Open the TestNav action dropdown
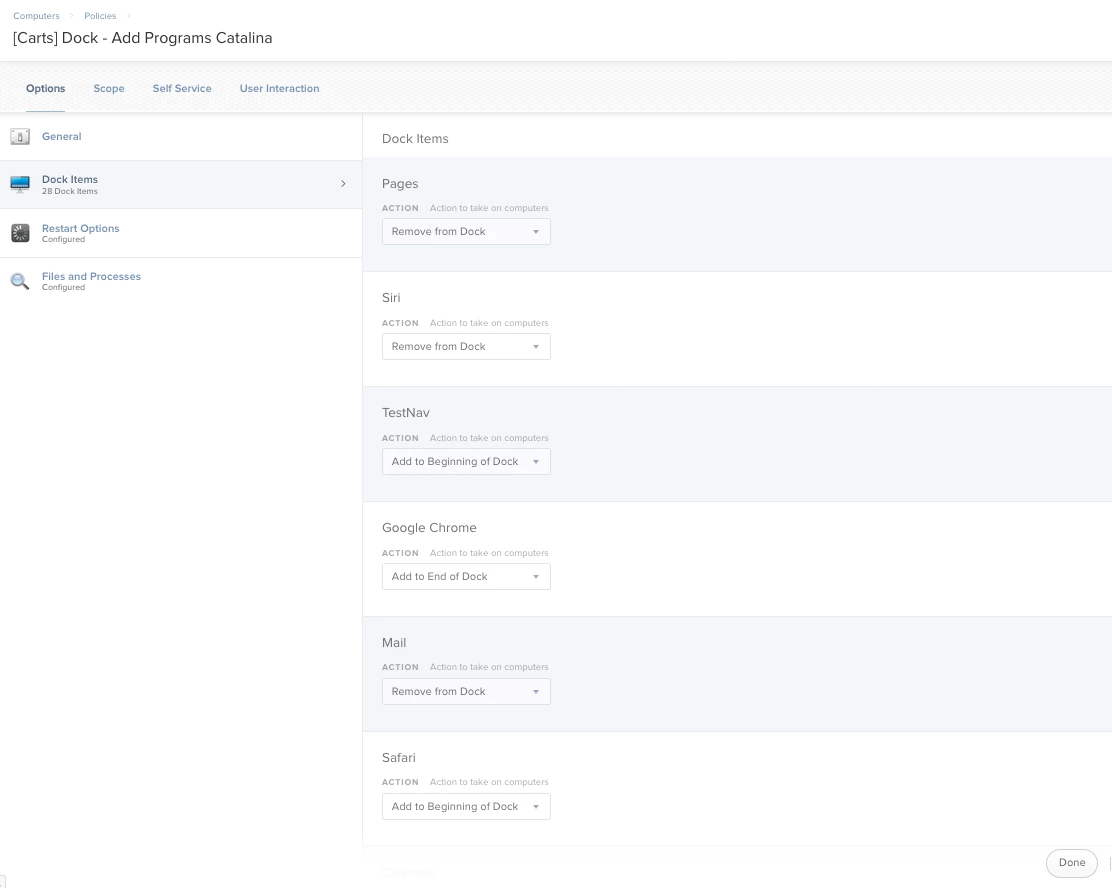 [x=466, y=462]
